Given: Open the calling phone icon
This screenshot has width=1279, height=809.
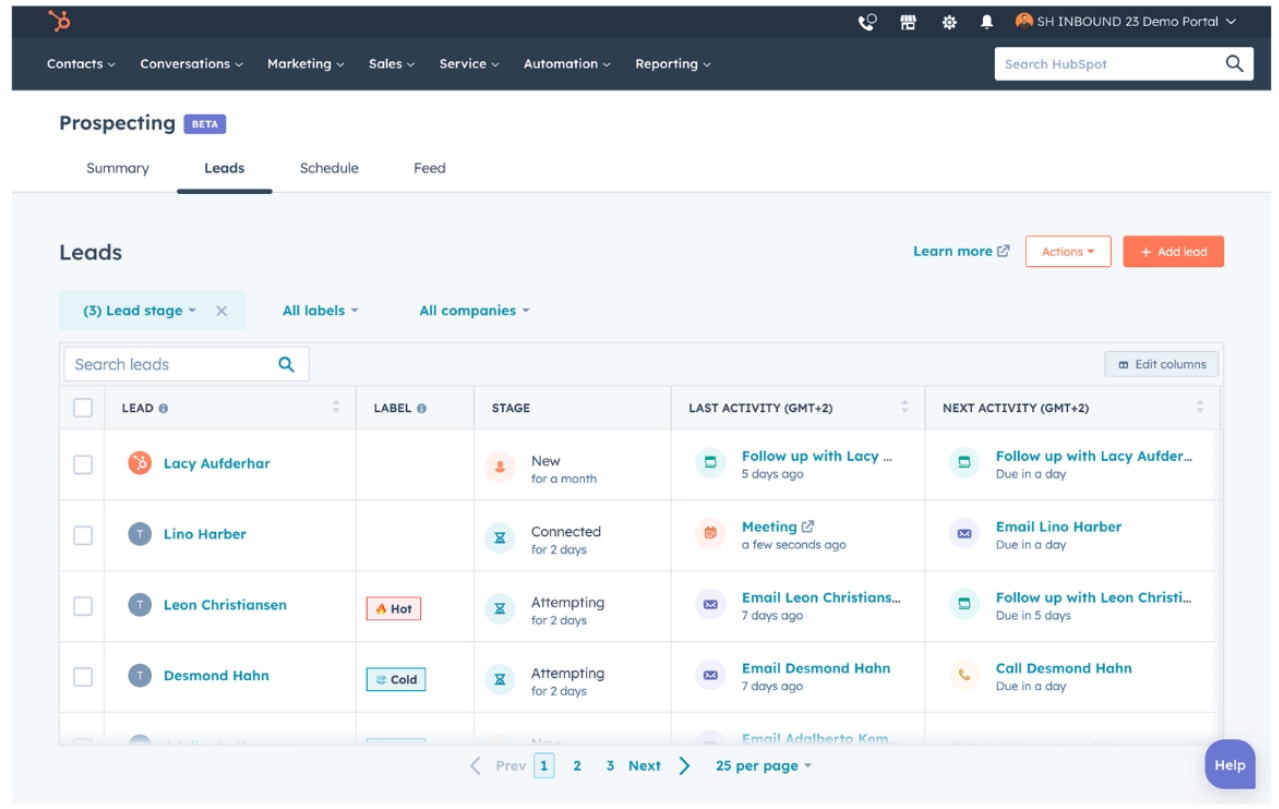Looking at the screenshot, I should pos(868,22).
